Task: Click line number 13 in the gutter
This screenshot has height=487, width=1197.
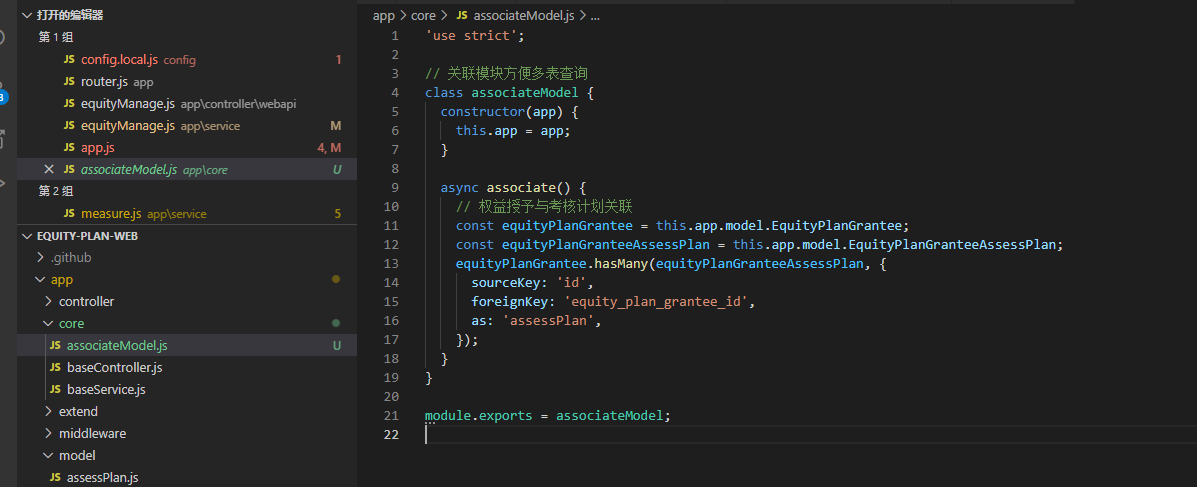Action: (392, 263)
